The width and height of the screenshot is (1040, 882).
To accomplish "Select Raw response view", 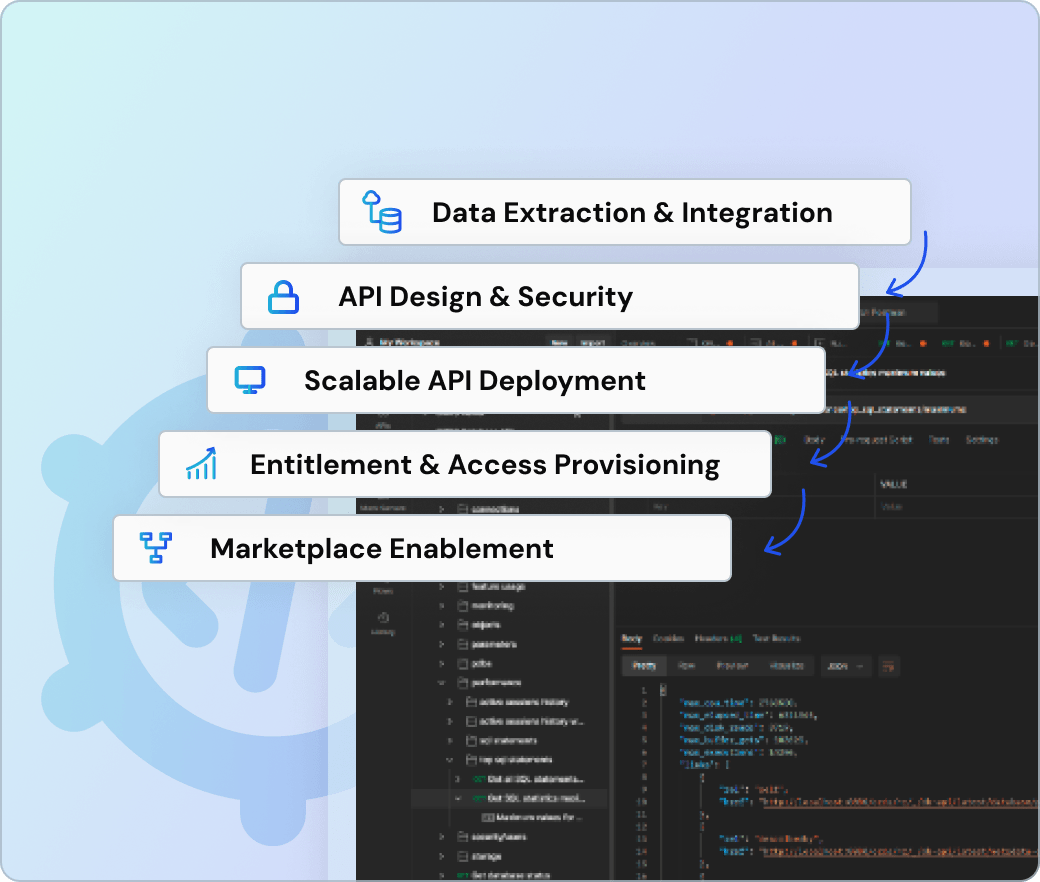I will [x=686, y=666].
